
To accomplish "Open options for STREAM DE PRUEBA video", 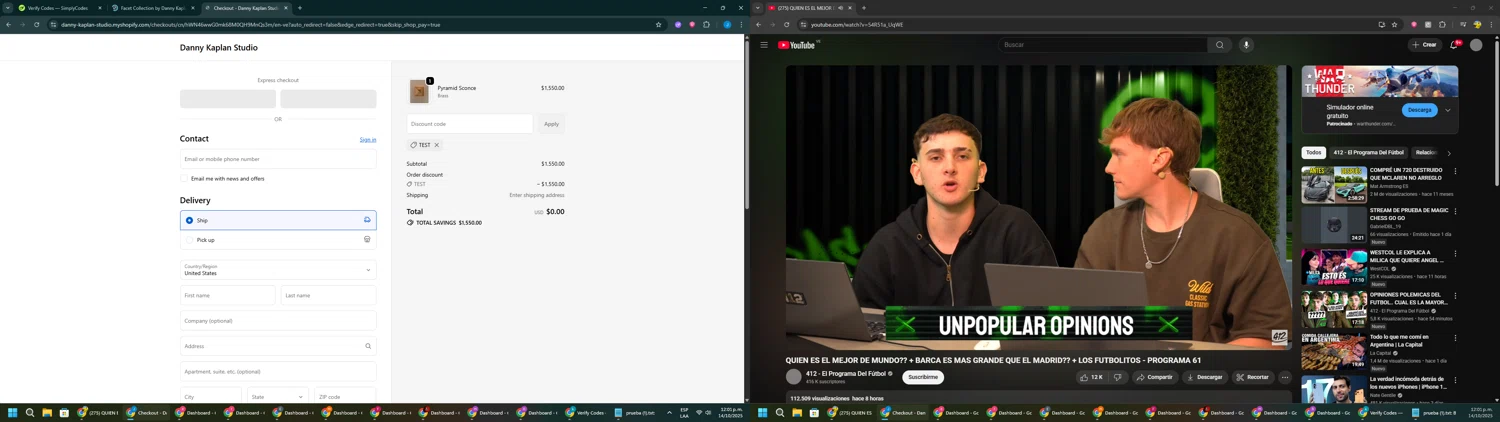I will pyautogui.click(x=1455, y=212).
